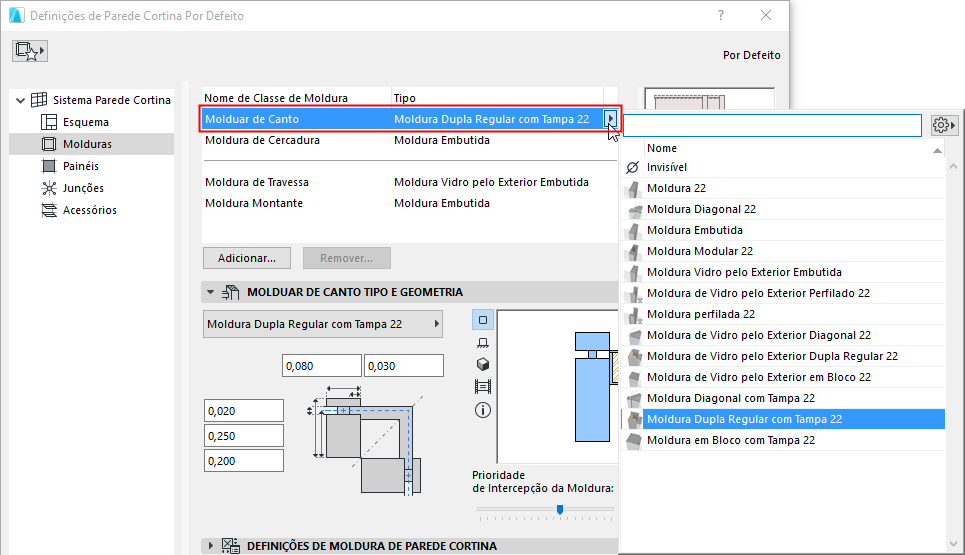The image size is (965, 555).
Task: Click the Moldura 22 profile icon
Action: [633, 188]
